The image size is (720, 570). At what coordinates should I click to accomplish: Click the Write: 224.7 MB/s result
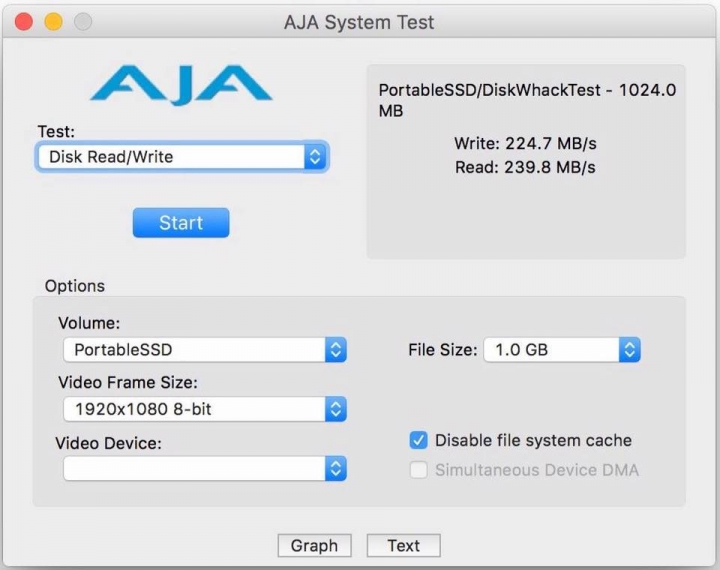coord(525,143)
